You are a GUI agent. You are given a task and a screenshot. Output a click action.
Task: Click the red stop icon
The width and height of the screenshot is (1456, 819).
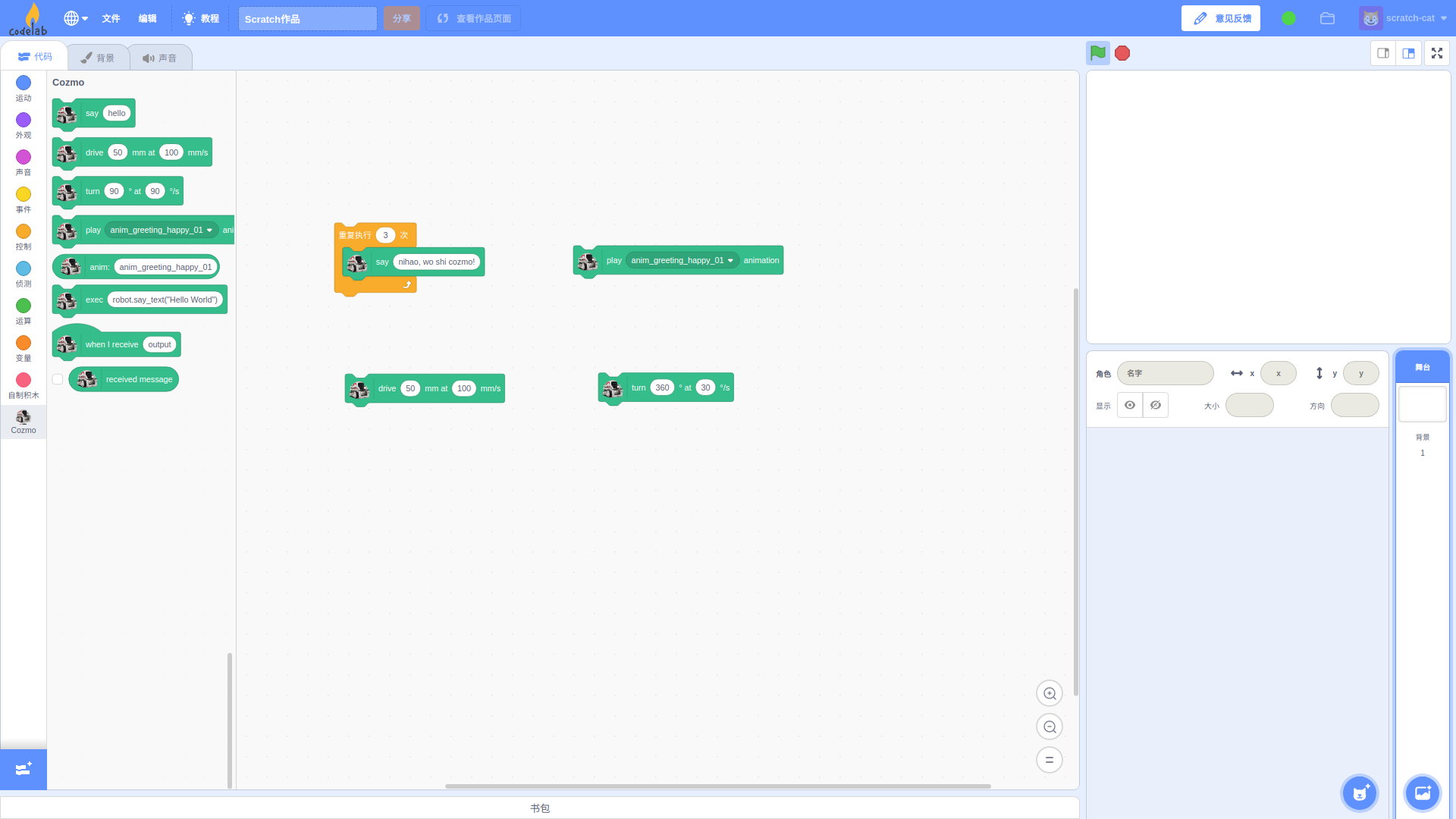[1122, 53]
